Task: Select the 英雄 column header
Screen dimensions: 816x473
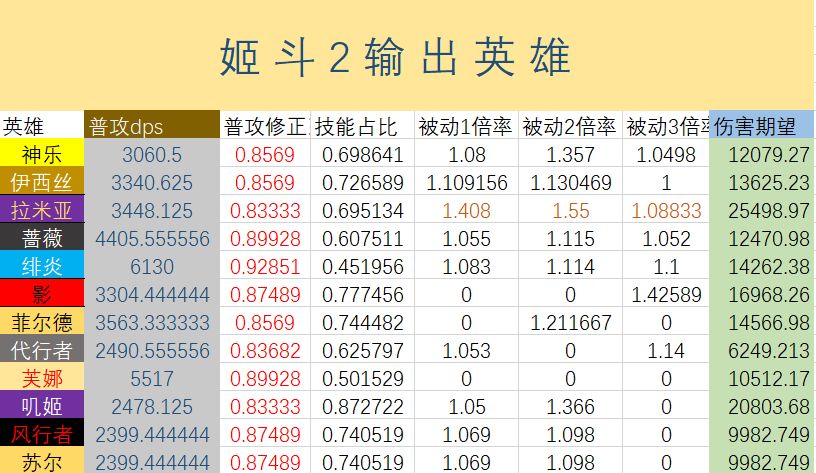Action: tap(42, 127)
